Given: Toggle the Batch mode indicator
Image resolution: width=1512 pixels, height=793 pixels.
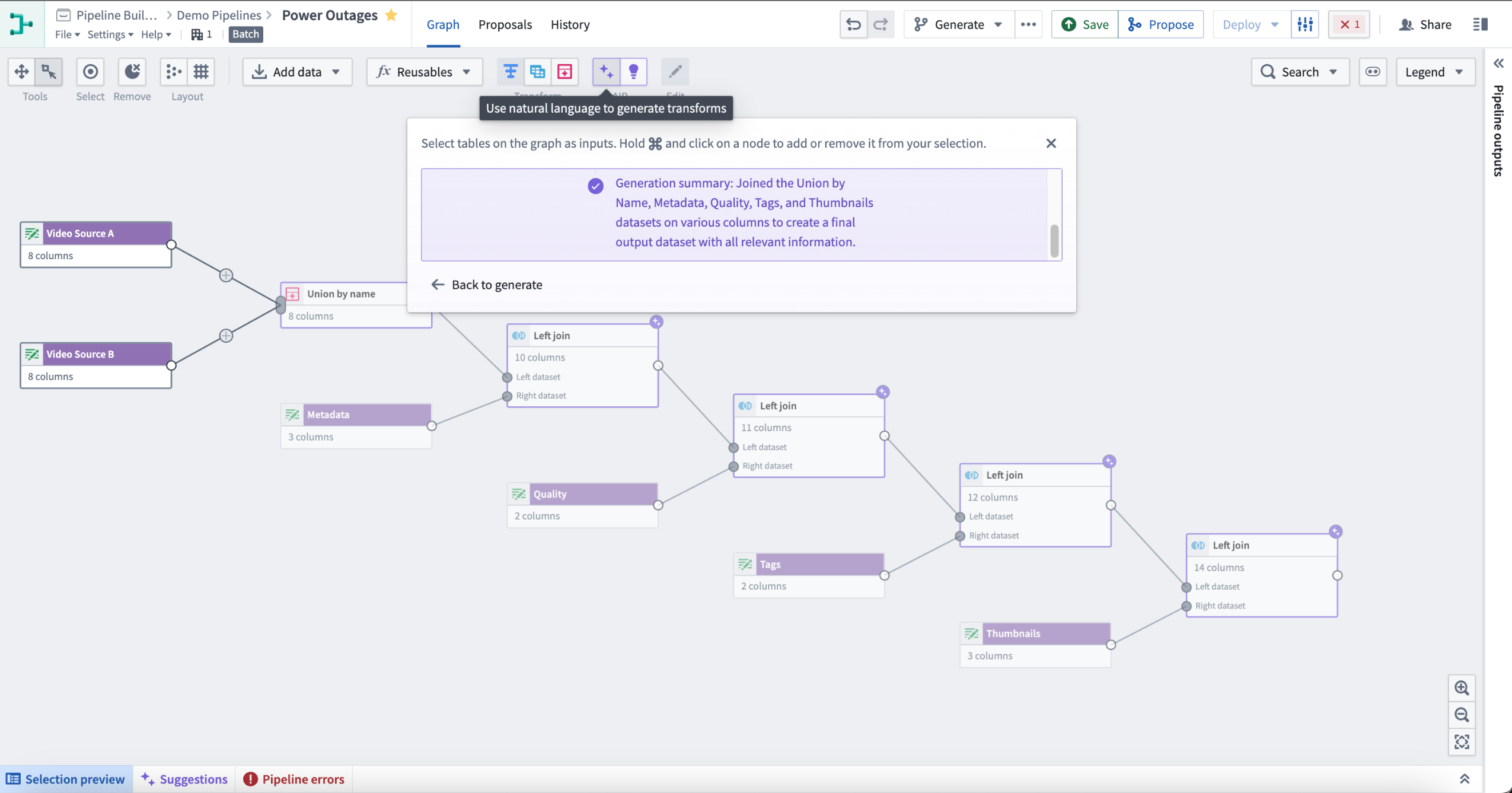Looking at the screenshot, I should point(246,34).
